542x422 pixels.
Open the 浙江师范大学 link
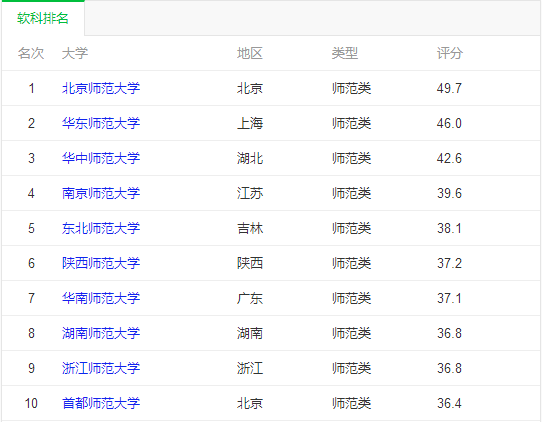point(101,368)
